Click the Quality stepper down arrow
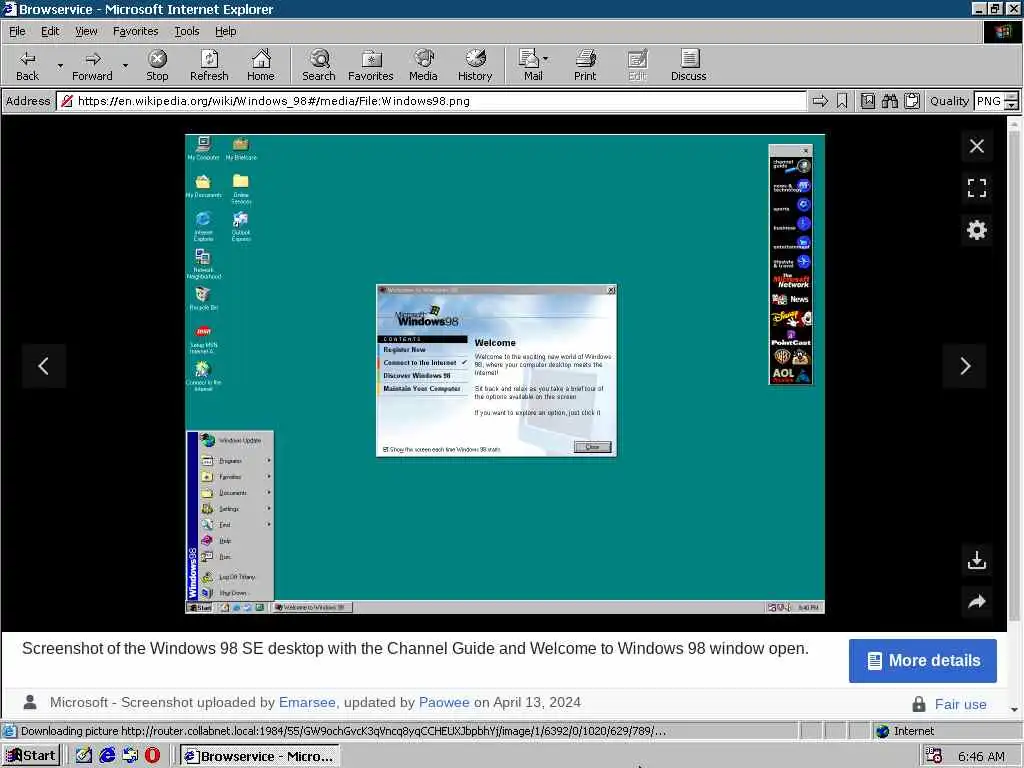Image resolution: width=1024 pixels, height=768 pixels. [x=1012, y=105]
